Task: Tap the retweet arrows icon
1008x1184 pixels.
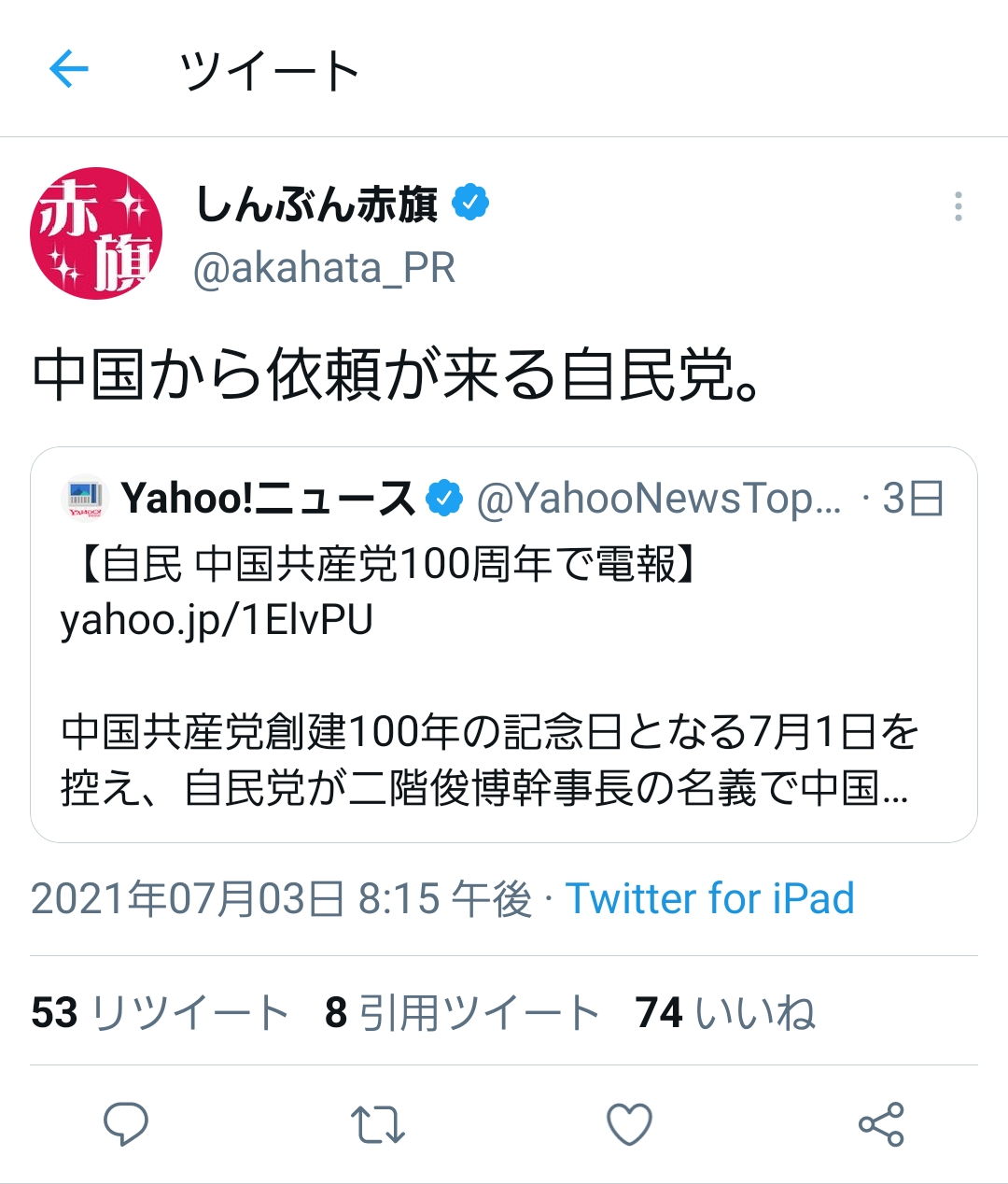Action: pos(377,1124)
